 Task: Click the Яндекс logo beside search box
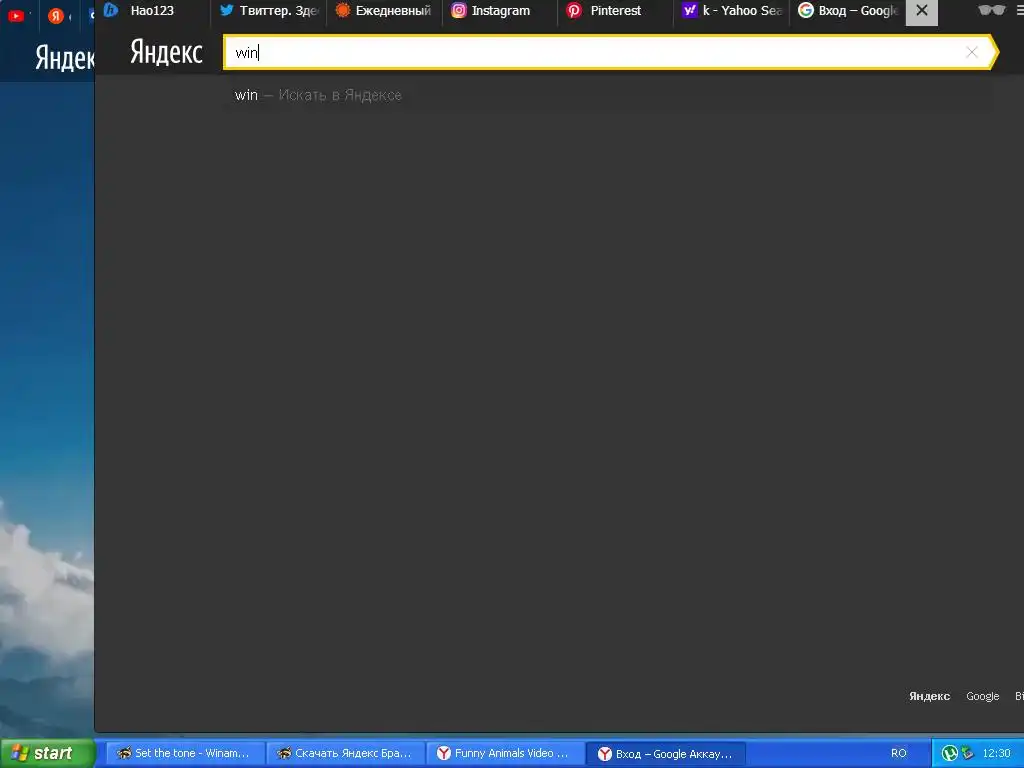click(167, 52)
